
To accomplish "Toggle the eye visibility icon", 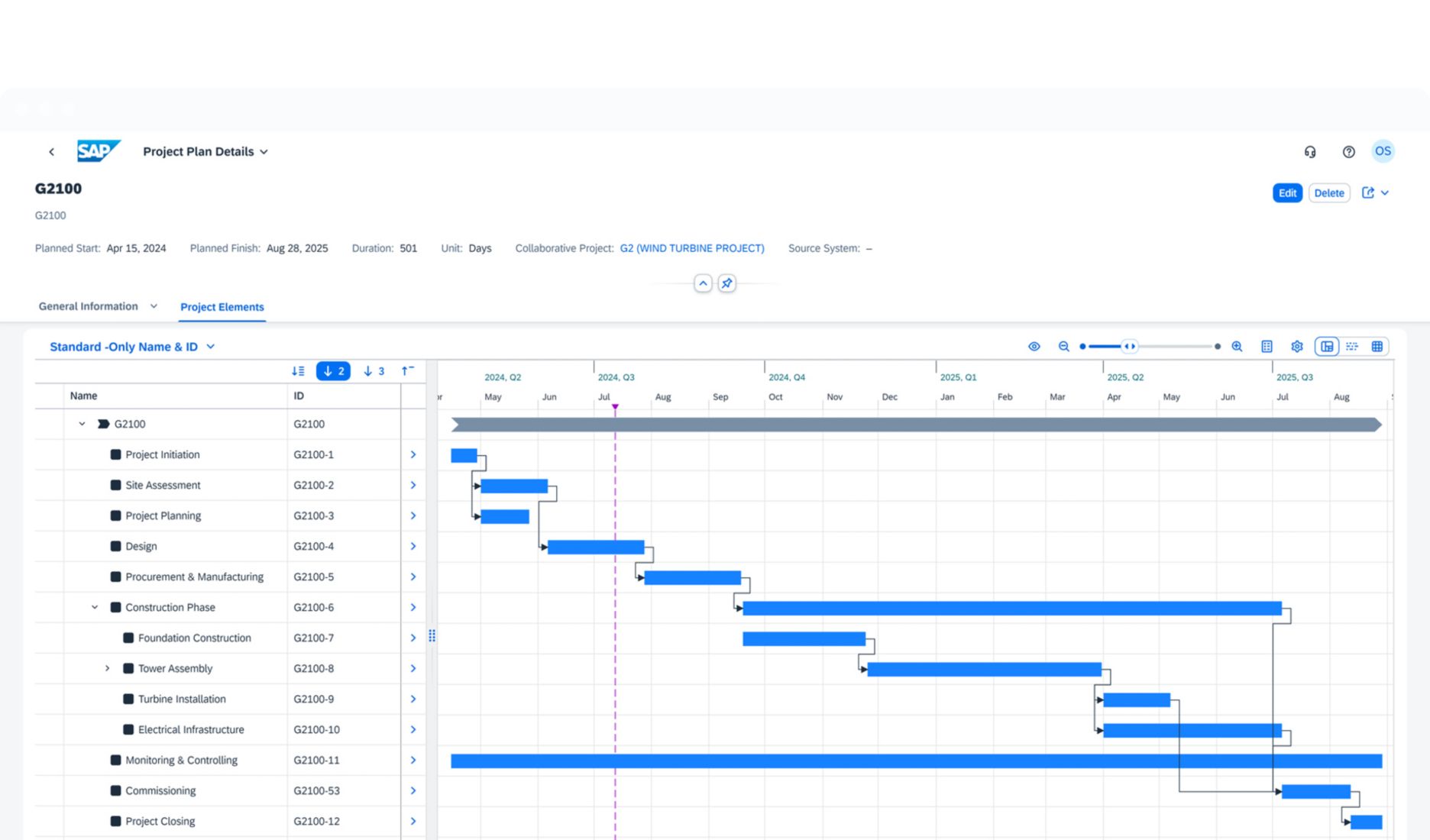I will pos(1034,347).
